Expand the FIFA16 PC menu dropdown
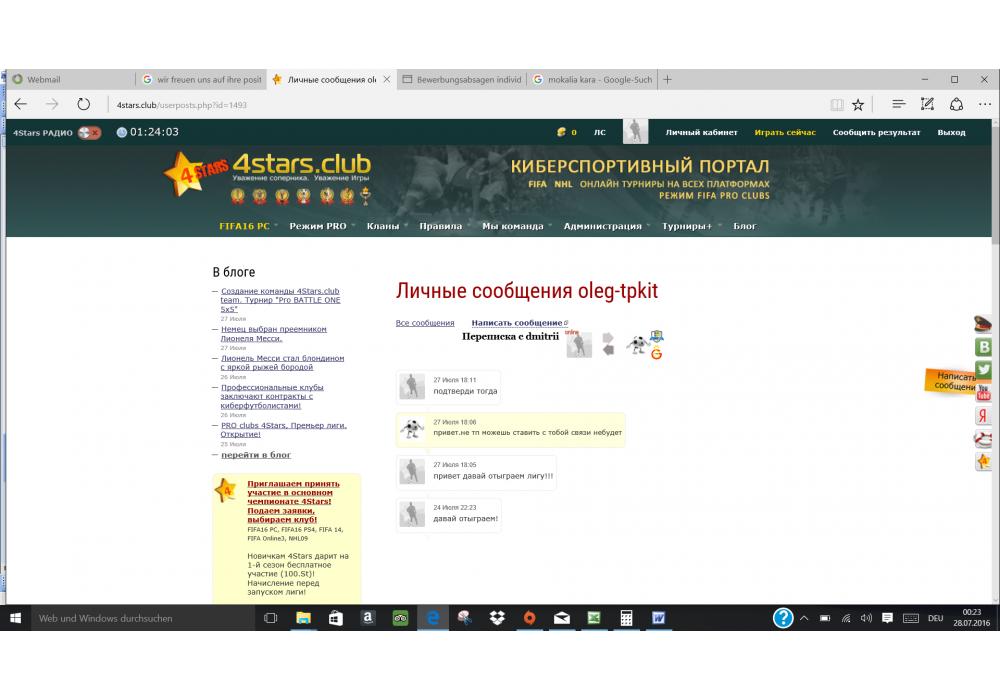The width and height of the screenshot is (1000, 700). [245, 226]
